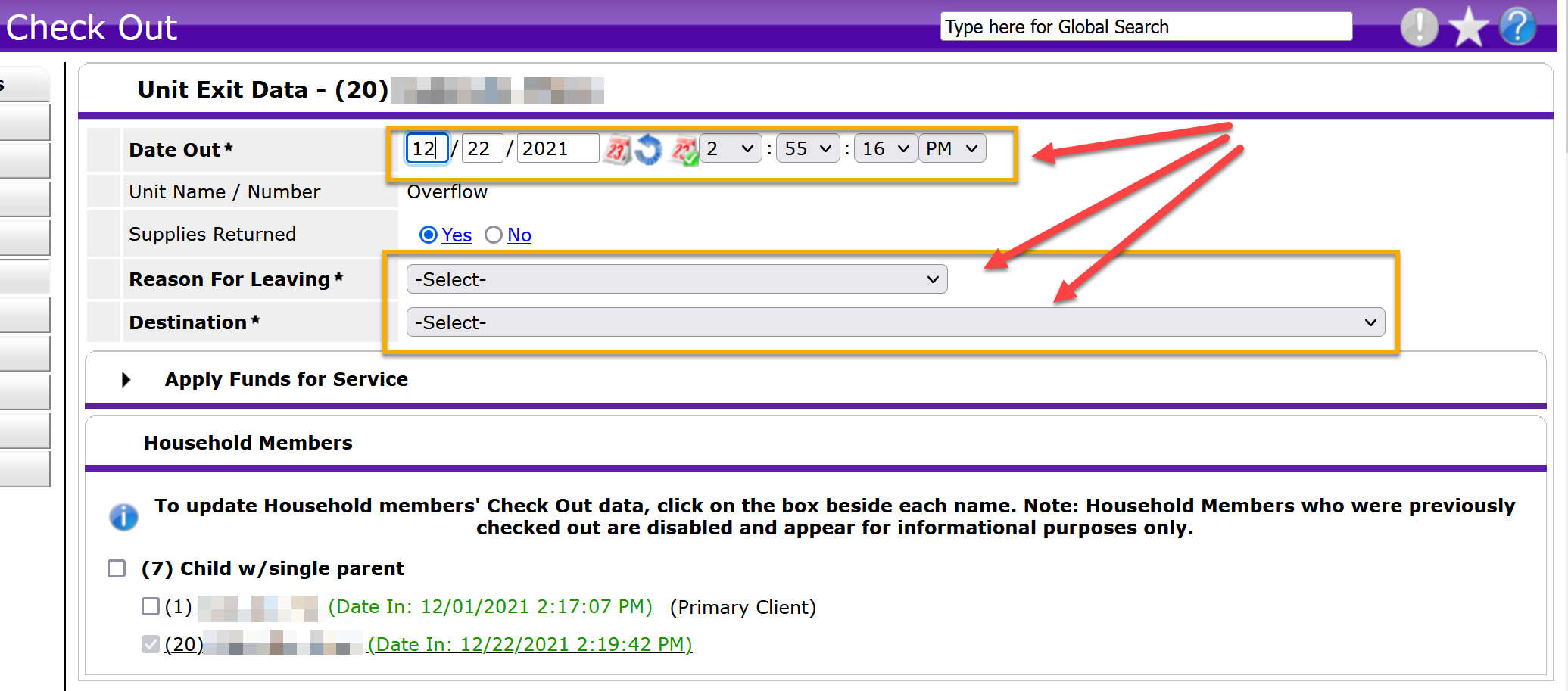Click the calendar icon with green checkmark
Viewport: 1568px width, 691px height.
685,150
